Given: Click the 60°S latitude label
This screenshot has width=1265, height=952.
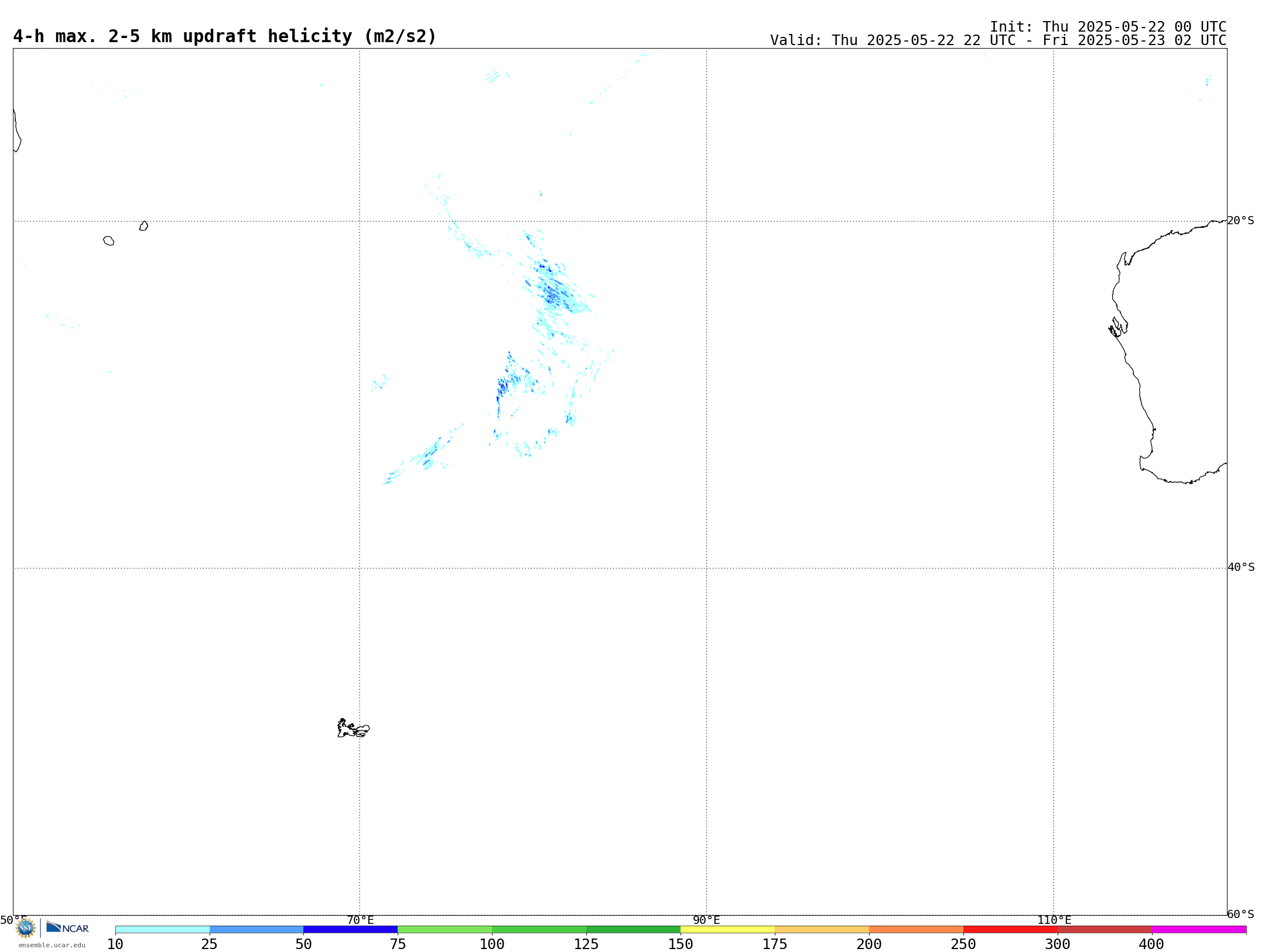Looking at the screenshot, I should (1240, 914).
